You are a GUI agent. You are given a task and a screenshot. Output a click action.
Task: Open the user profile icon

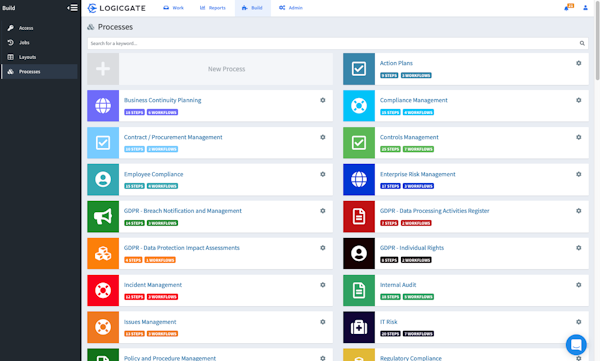tap(585, 8)
